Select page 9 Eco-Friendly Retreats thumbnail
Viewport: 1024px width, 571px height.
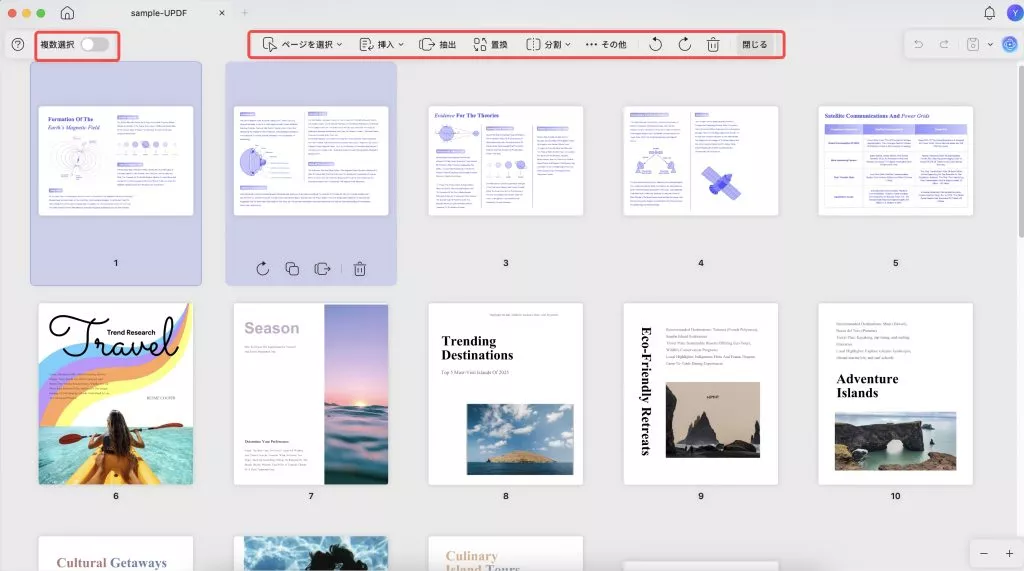[701, 394]
